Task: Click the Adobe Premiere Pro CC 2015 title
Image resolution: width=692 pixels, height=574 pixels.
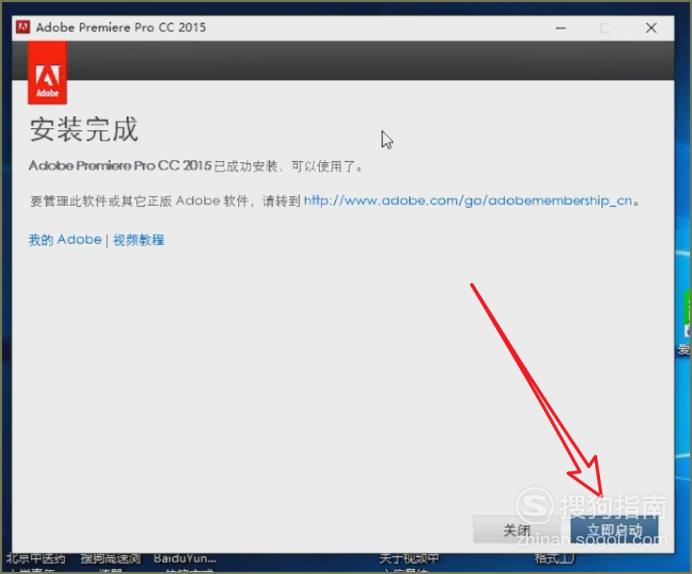Action: click(x=121, y=27)
